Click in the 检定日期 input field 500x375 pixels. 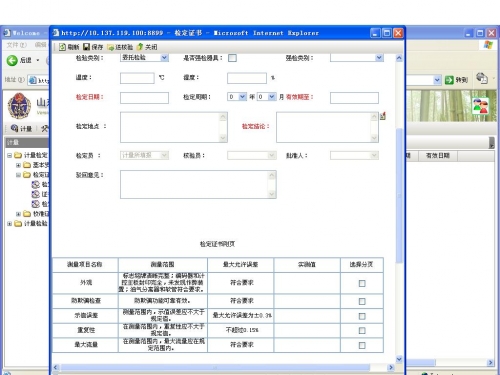pos(144,98)
